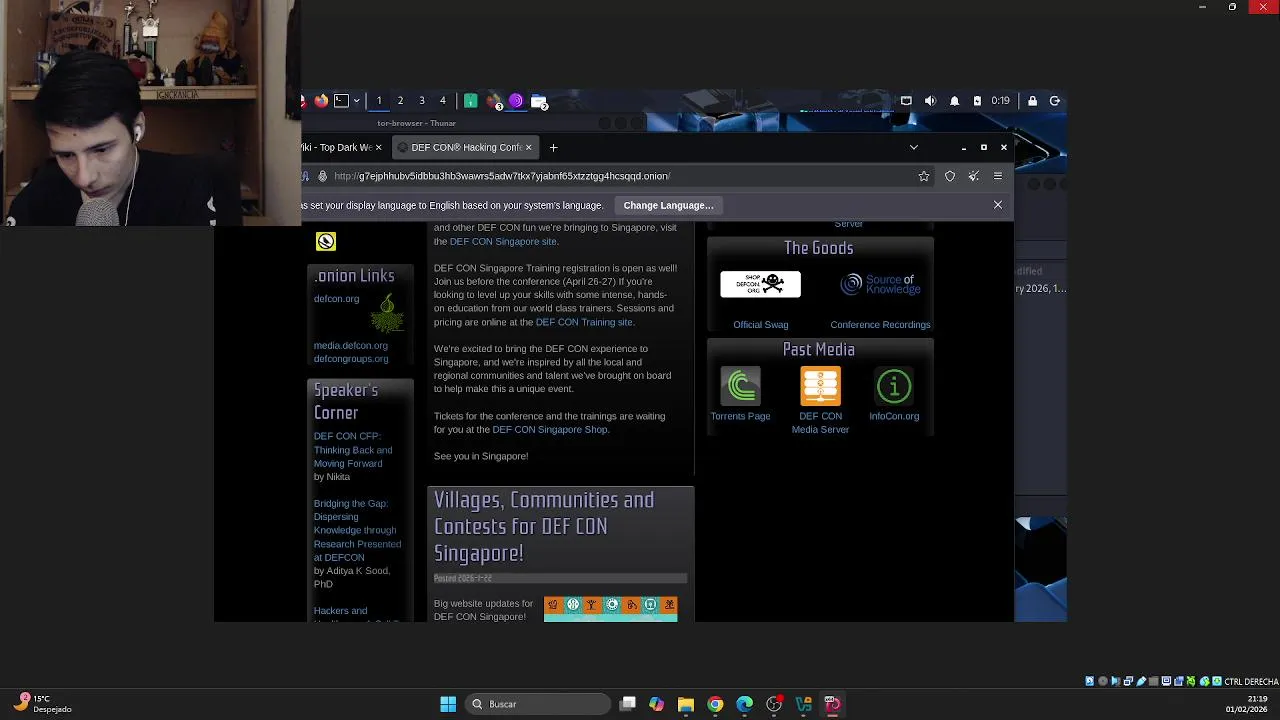
Task: Click the Official Swag text link
Action: pos(761,325)
